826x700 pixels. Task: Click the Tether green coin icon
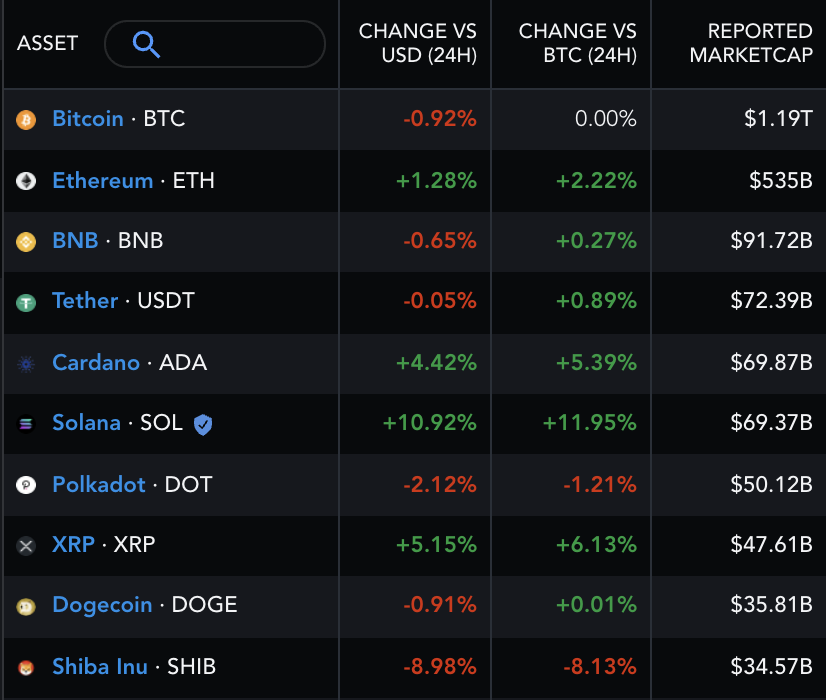[26, 302]
